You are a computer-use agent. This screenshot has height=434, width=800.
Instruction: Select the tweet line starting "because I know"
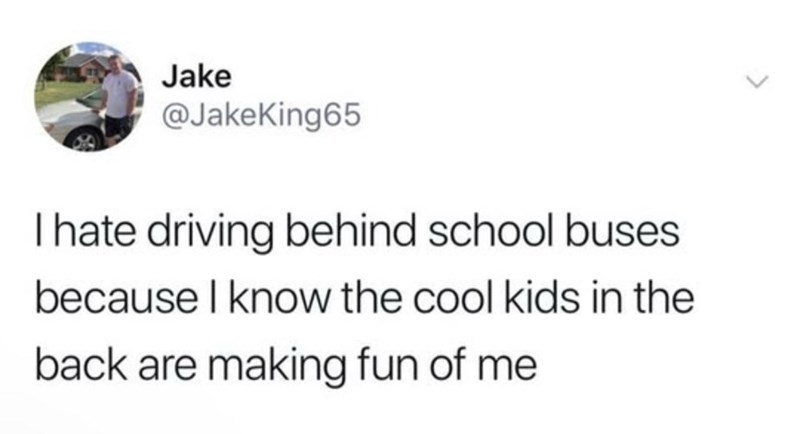[364, 299]
